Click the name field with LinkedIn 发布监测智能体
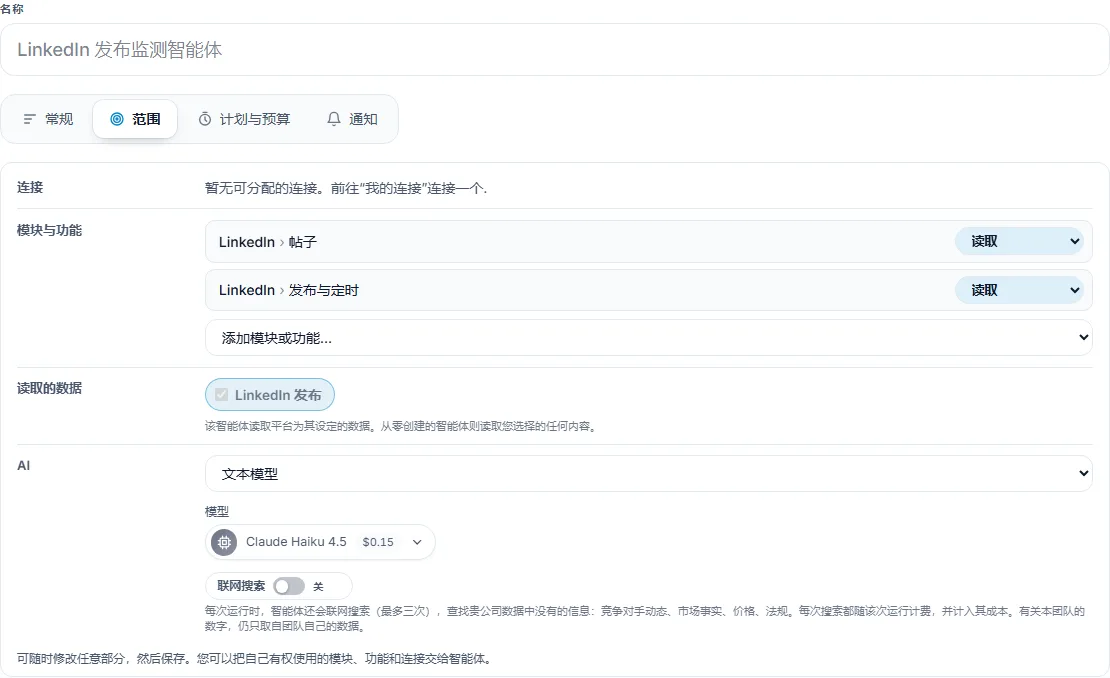 click(x=554, y=50)
